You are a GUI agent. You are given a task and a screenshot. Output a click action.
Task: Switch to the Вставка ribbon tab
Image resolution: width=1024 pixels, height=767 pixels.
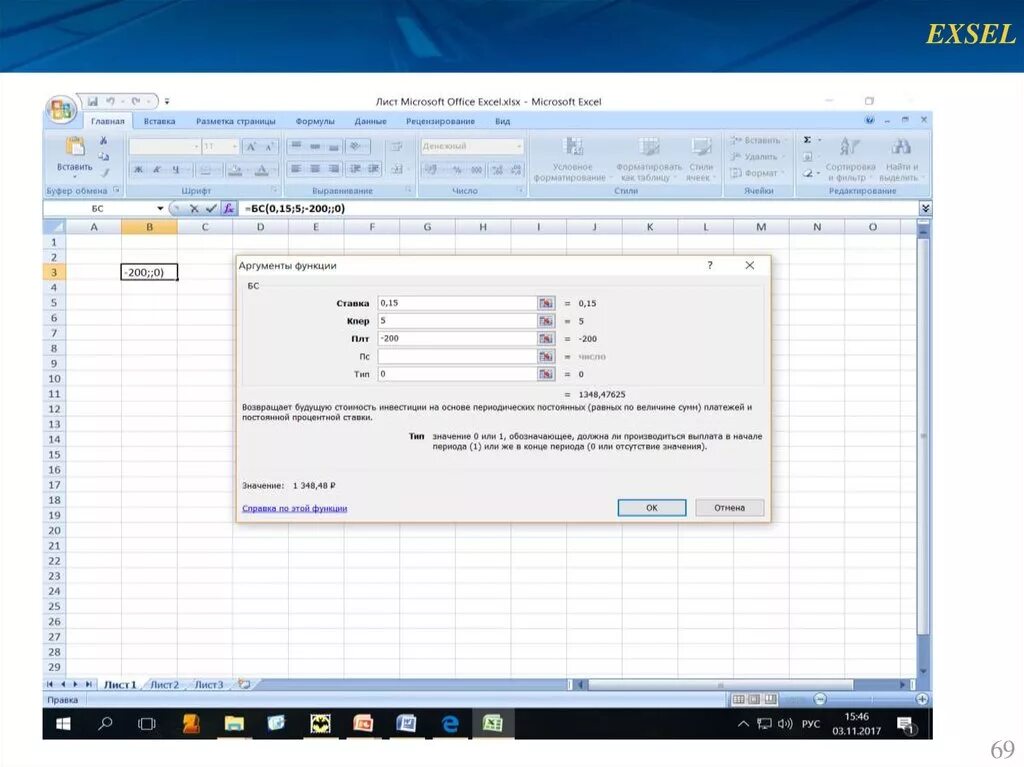tap(159, 121)
